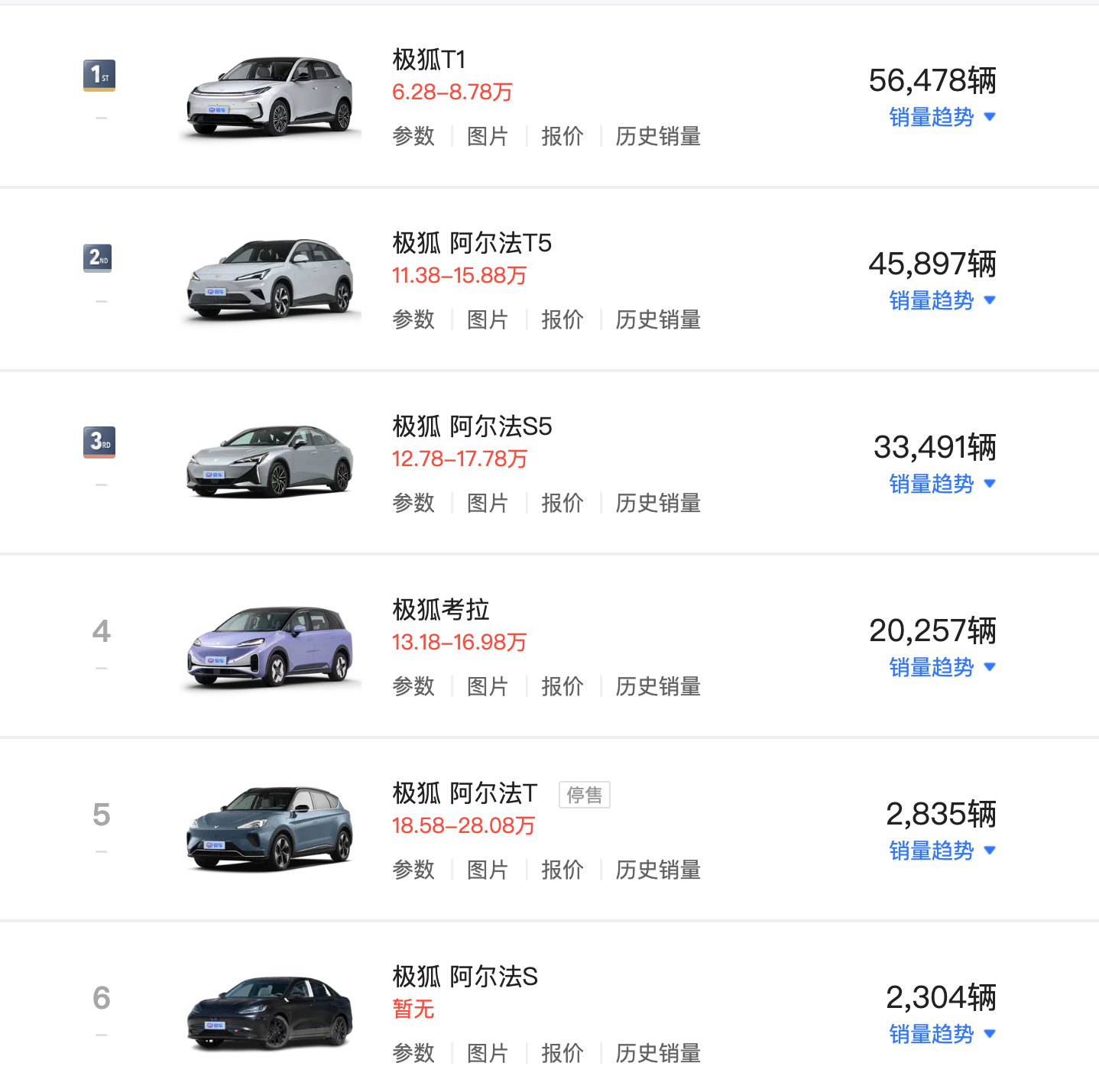Open the 极狐T1 car thumbnail

270,96
